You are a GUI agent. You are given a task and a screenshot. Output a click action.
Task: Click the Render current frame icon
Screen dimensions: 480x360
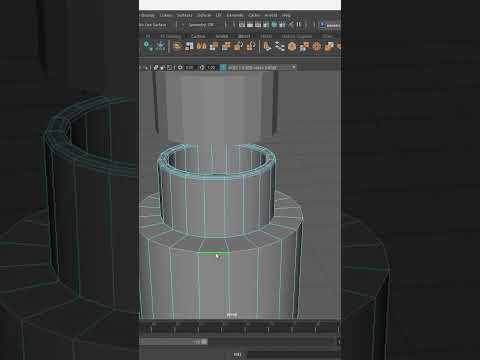(250, 25)
